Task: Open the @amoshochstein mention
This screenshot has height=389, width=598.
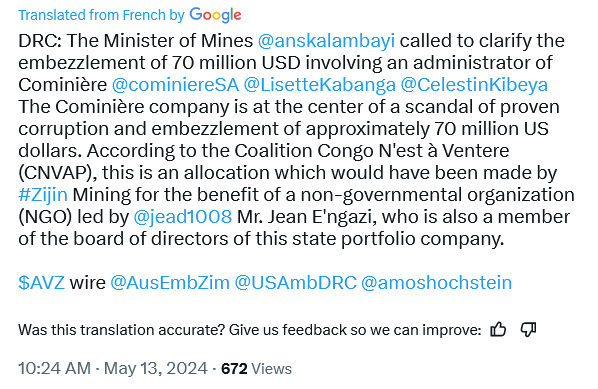Action: (x=437, y=283)
